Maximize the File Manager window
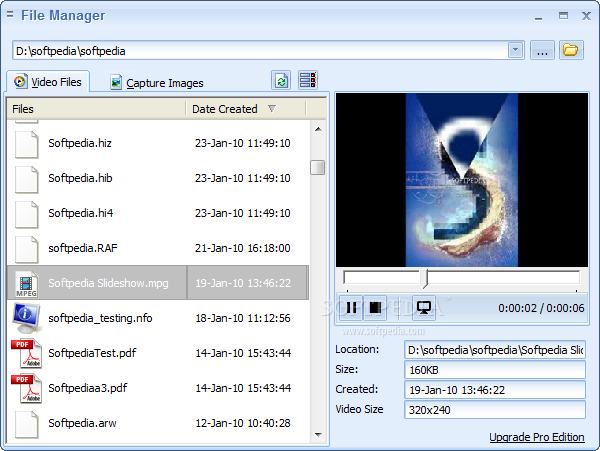The image size is (600, 451). point(563,16)
